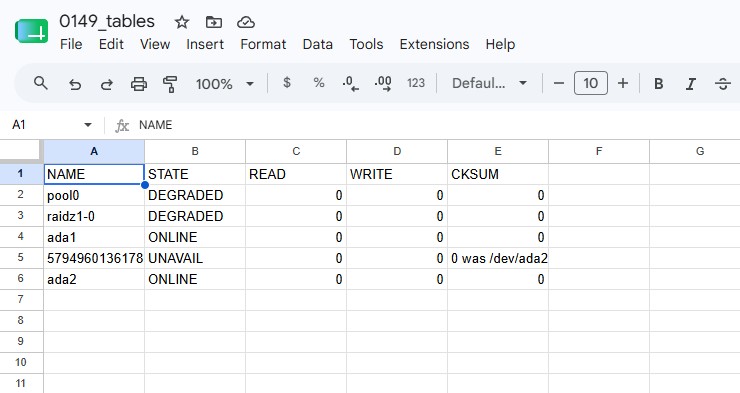Open the Insert menu
The image size is (740, 393).
pos(205,44)
